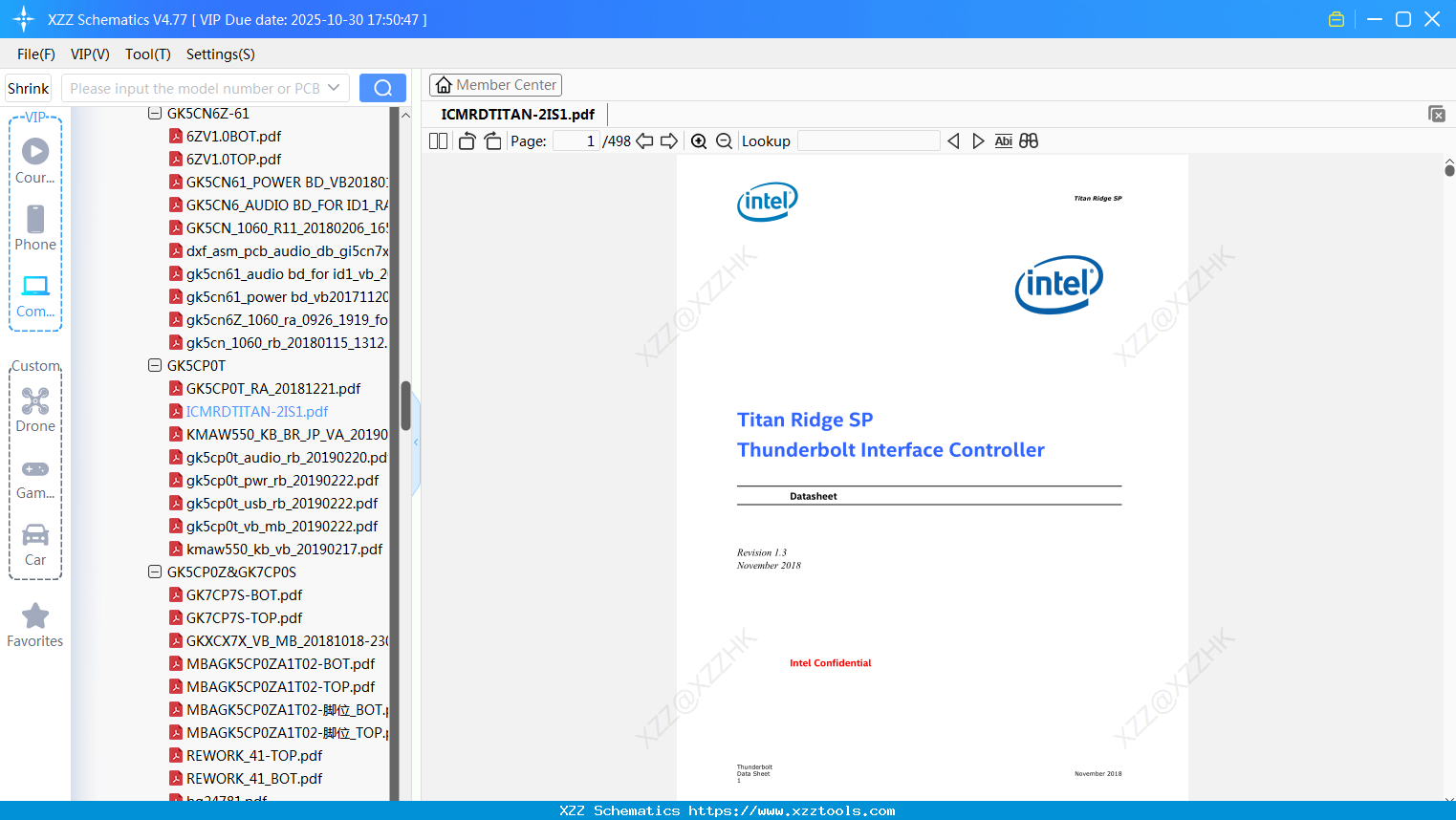Rotate page clockwise

click(492, 141)
